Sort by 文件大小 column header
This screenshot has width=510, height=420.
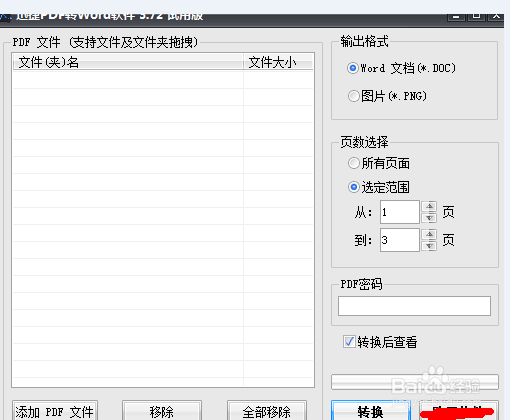[x=278, y=62]
